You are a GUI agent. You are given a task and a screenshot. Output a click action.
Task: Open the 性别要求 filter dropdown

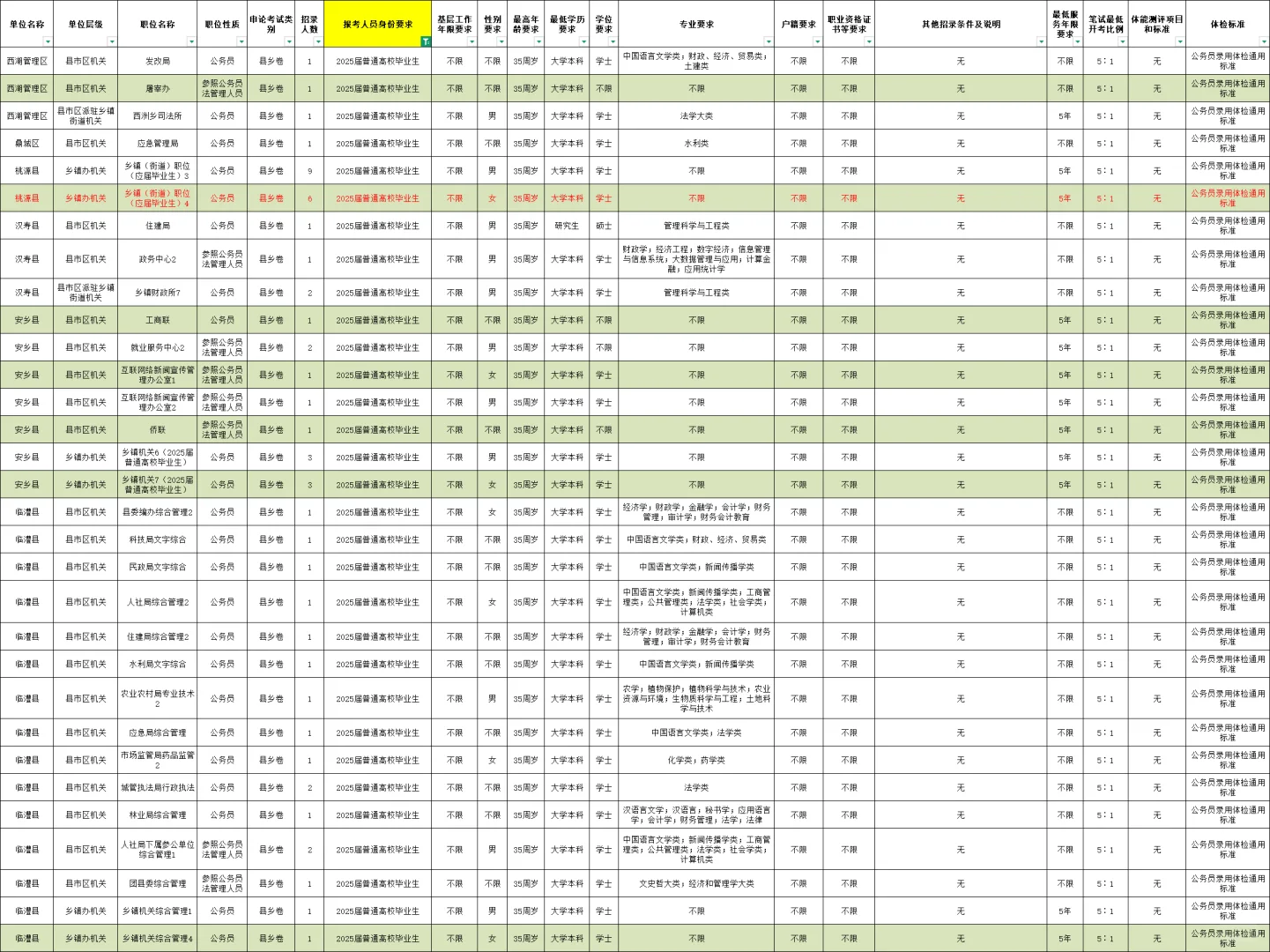pyautogui.click(x=501, y=41)
